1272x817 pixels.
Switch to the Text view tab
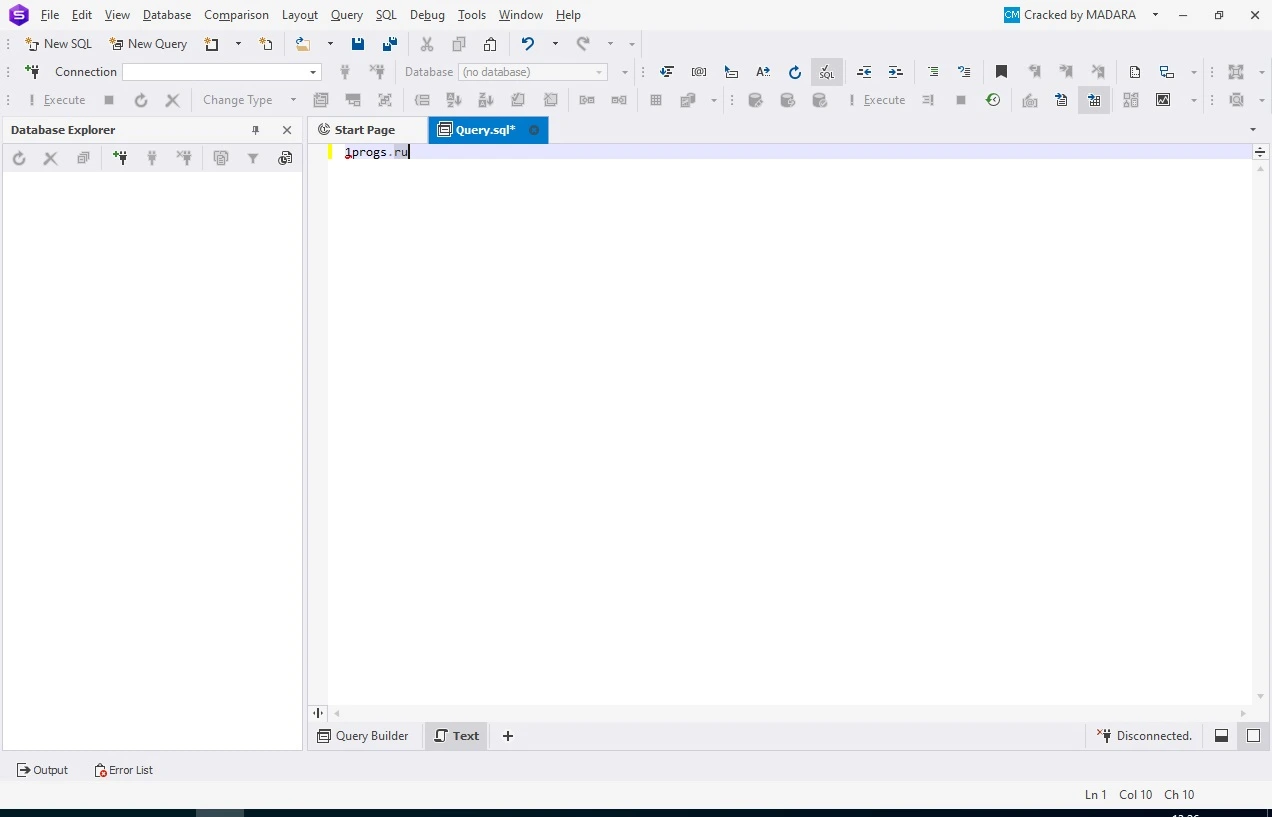[x=457, y=736]
